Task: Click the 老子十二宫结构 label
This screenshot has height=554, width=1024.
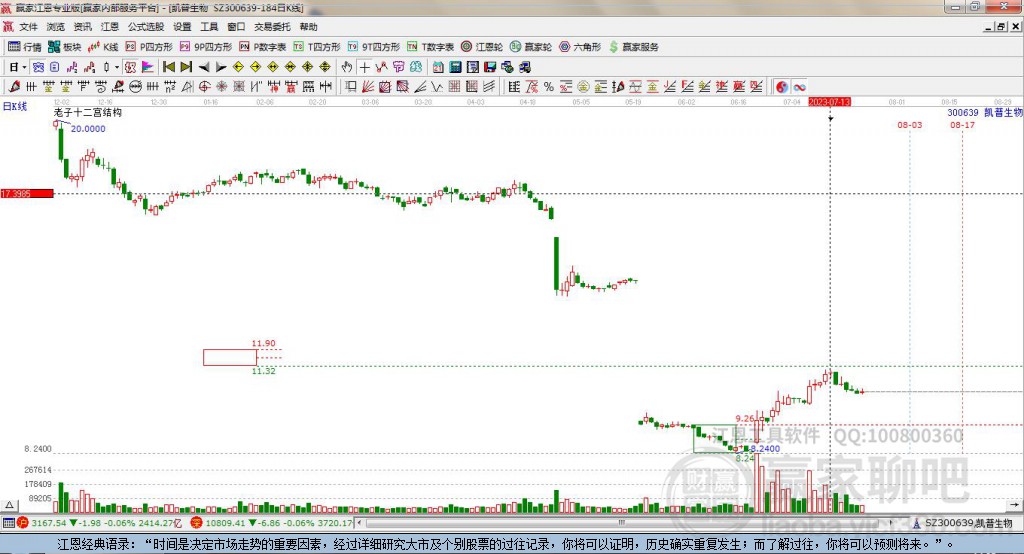Action: [88, 112]
